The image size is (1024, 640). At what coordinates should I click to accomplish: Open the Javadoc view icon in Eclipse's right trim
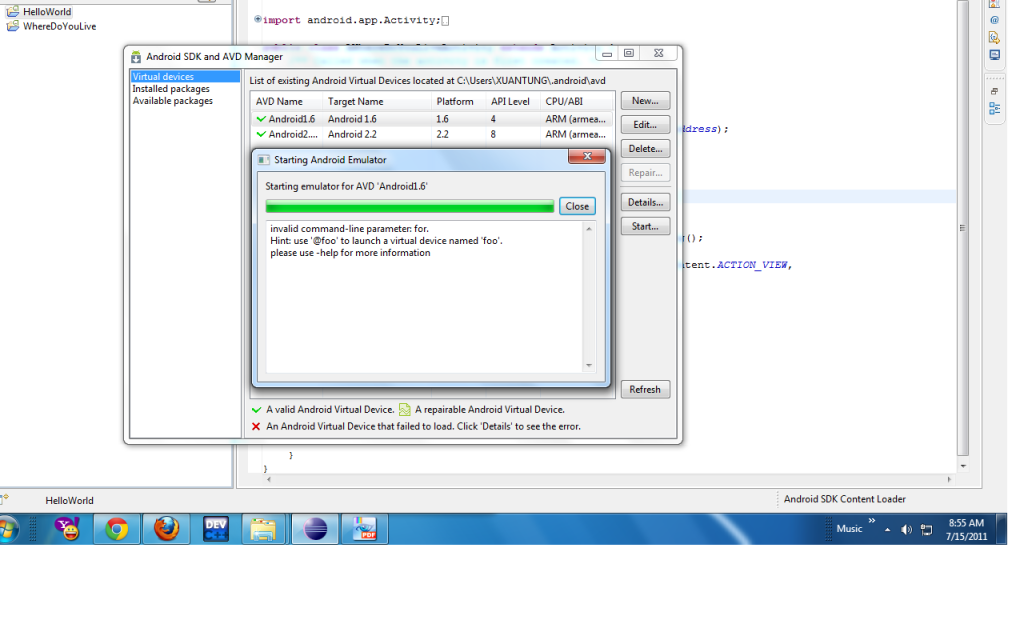click(994, 20)
